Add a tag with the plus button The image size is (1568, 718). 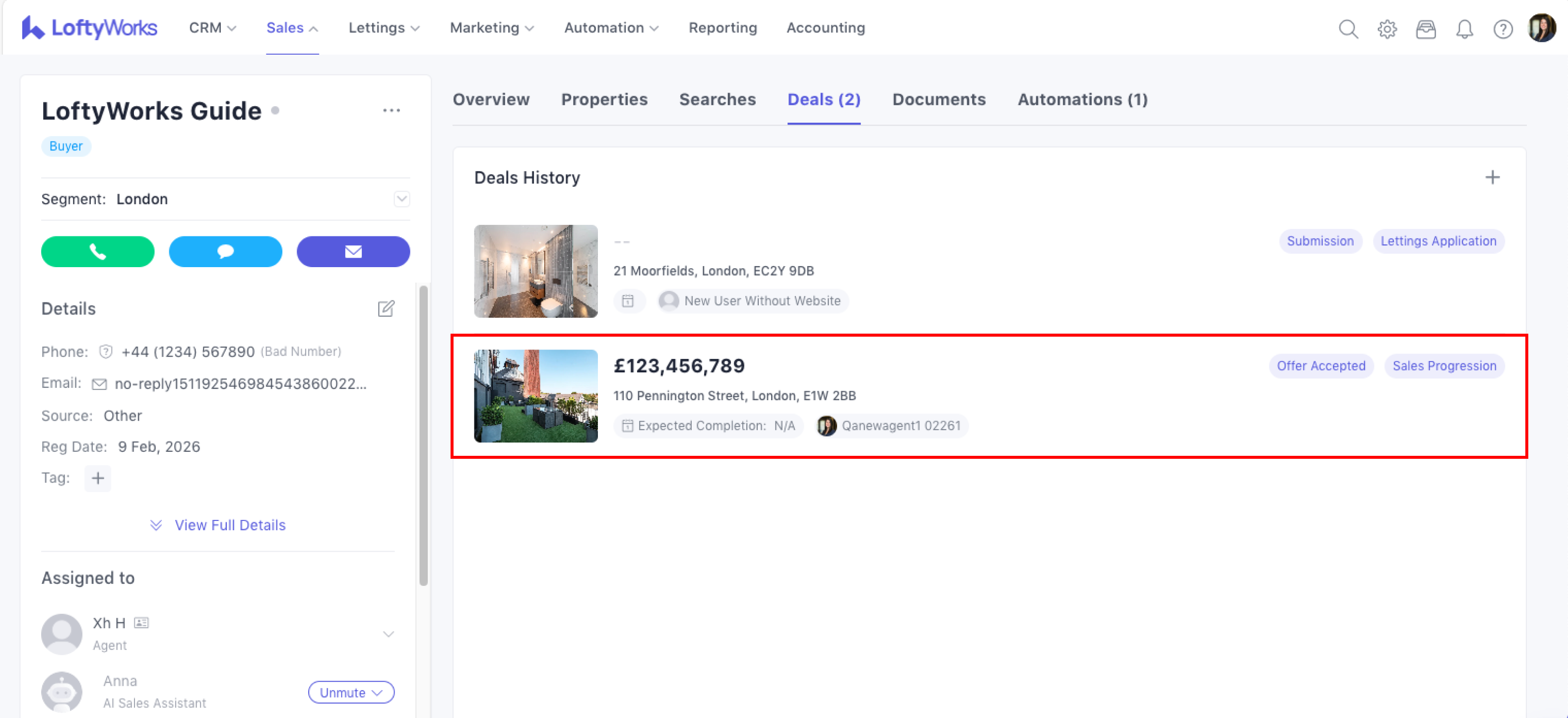(97, 478)
